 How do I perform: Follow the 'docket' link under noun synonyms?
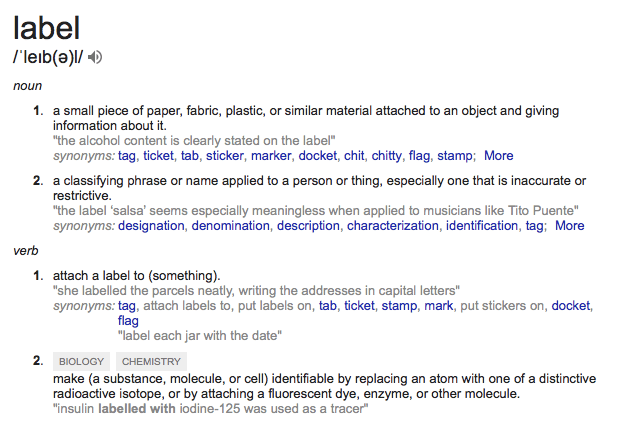coord(318,155)
